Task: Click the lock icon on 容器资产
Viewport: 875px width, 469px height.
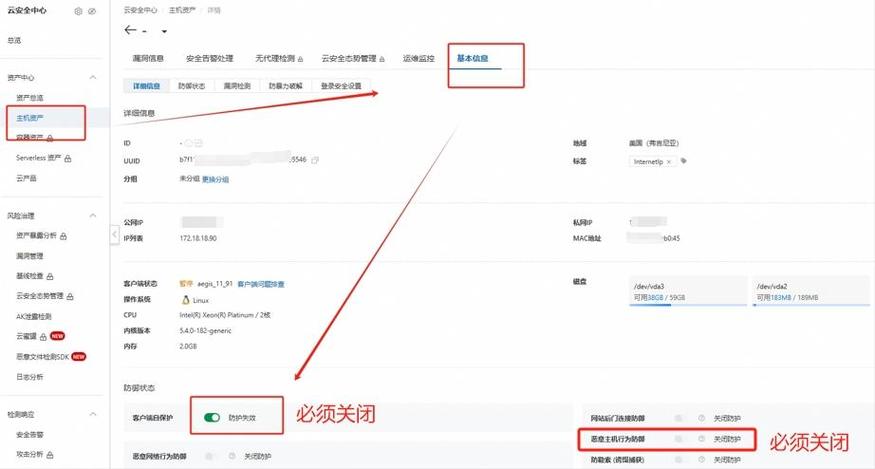Action: tap(50, 138)
